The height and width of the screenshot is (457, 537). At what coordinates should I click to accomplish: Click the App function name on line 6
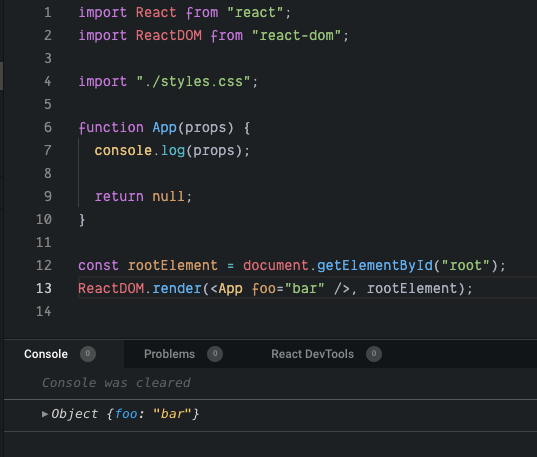[164, 127]
